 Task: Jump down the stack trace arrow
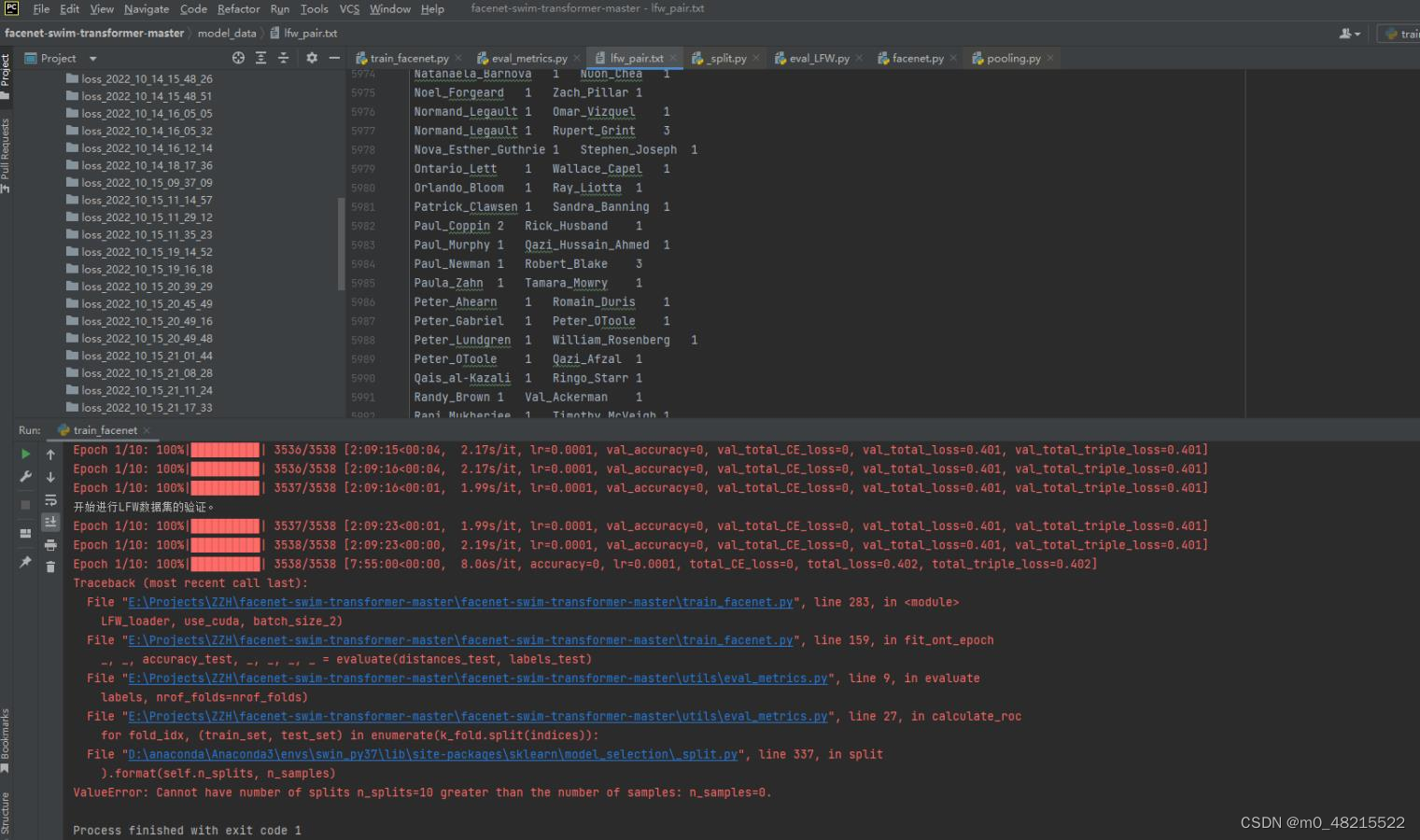[50, 477]
